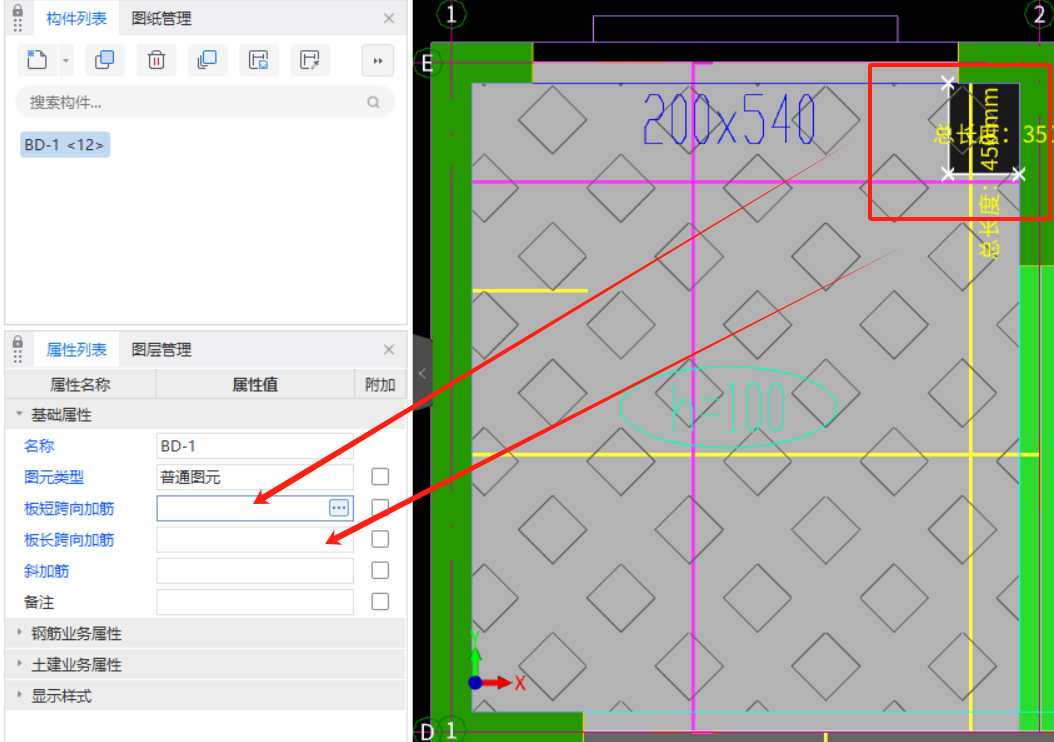This screenshot has width=1054, height=742.
Task: Switch to 构件列表 tab
Action: point(77,18)
